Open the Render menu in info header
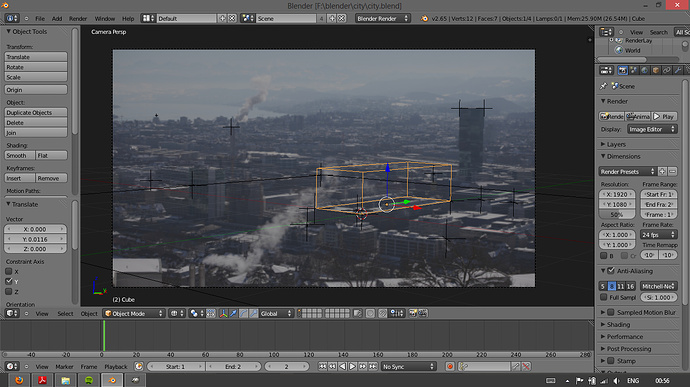Viewport: 690px width, 387px height. pos(78,18)
